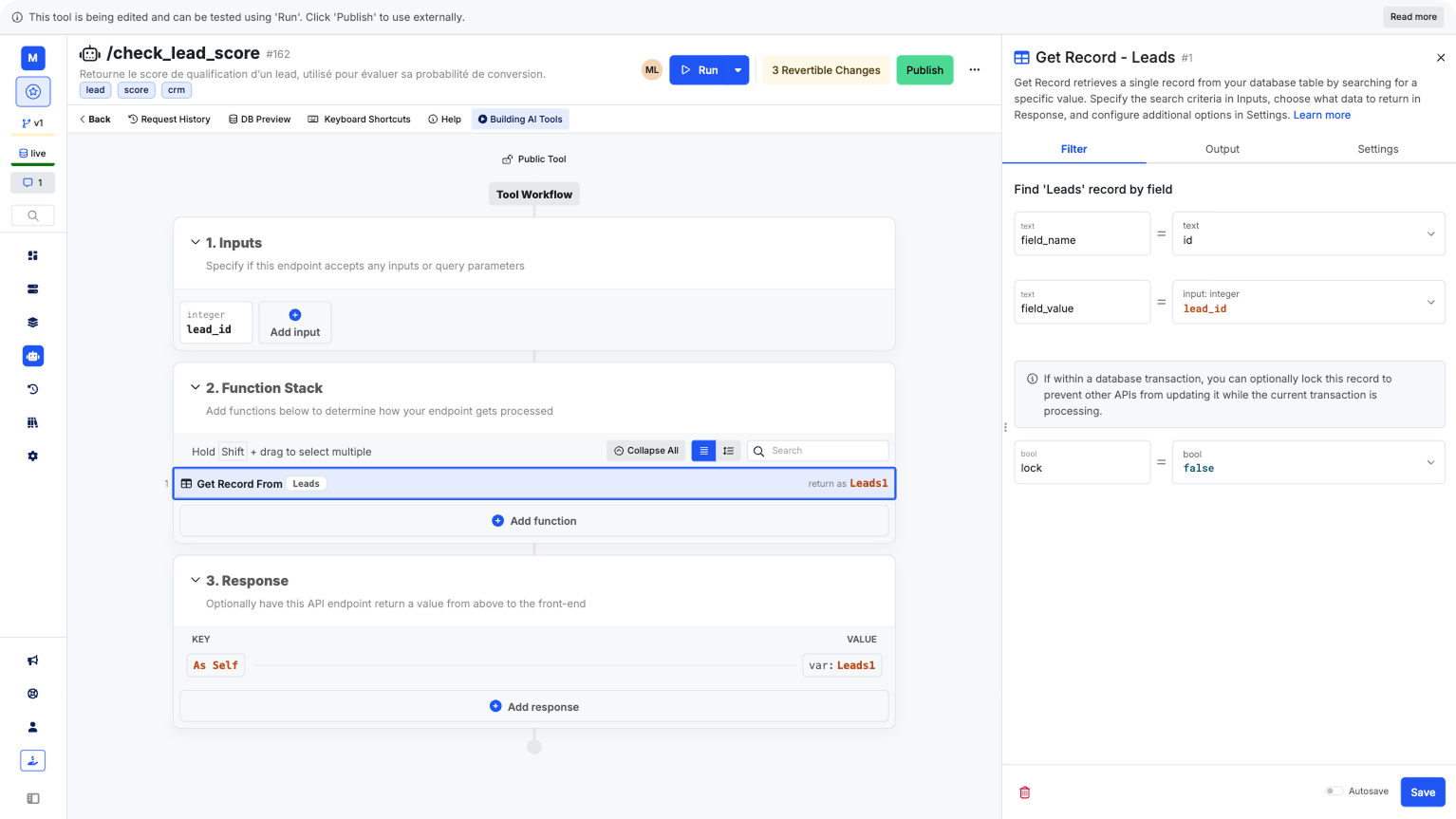
Task: Select the live data source
Action: coord(33,153)
